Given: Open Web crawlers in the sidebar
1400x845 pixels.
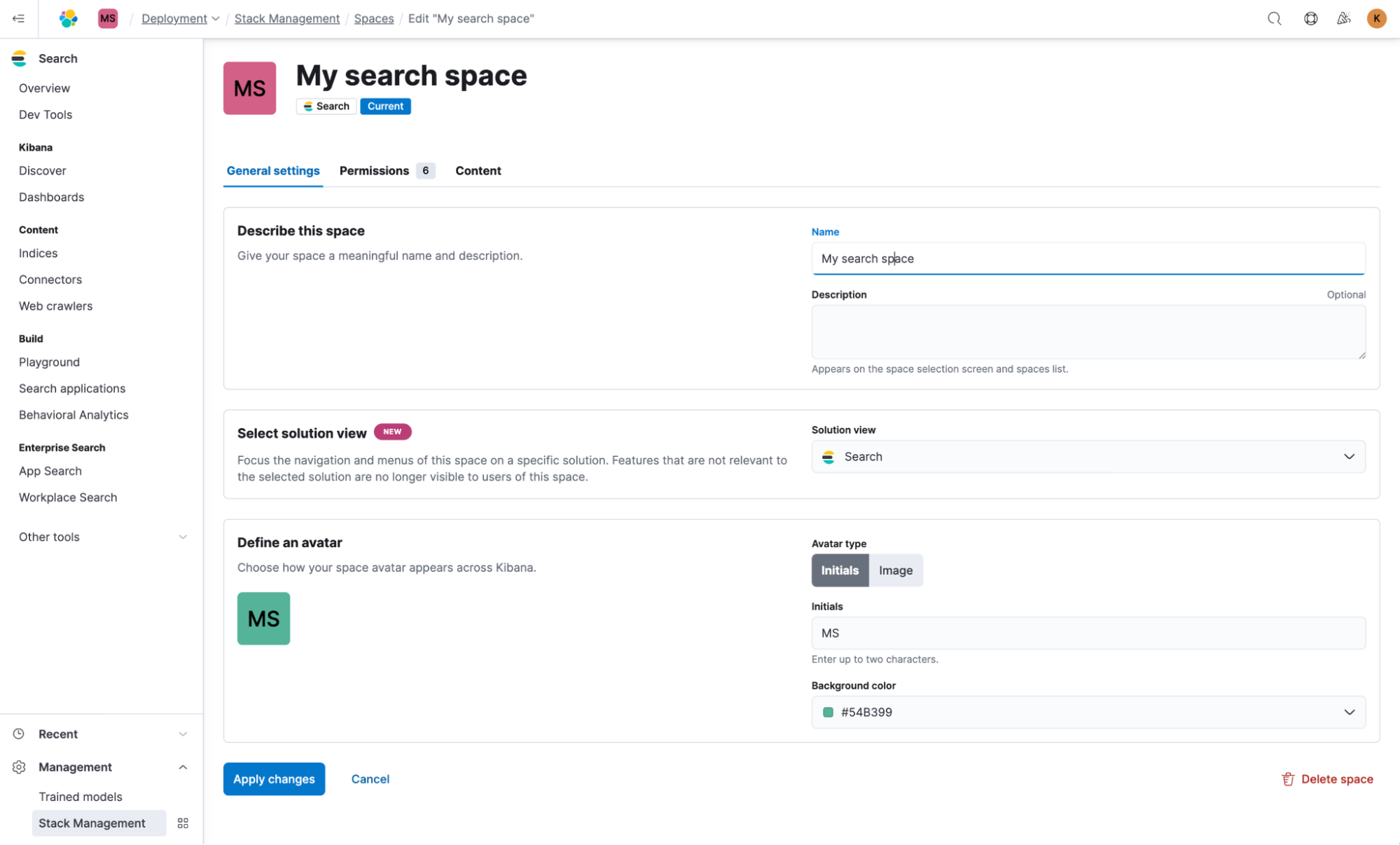Looking at the screenshot, I should pos(55,306).
